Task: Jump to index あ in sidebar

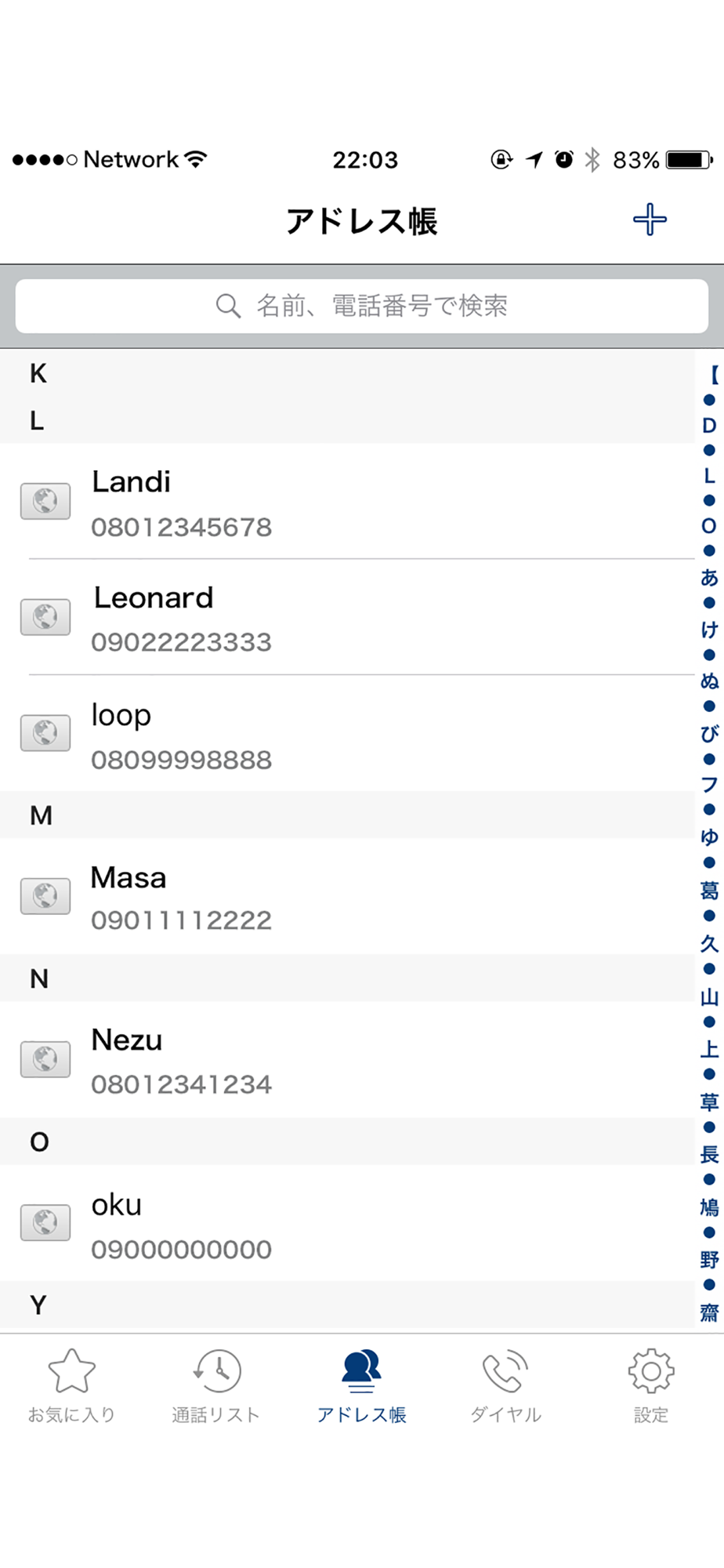Action: point(709,578)
